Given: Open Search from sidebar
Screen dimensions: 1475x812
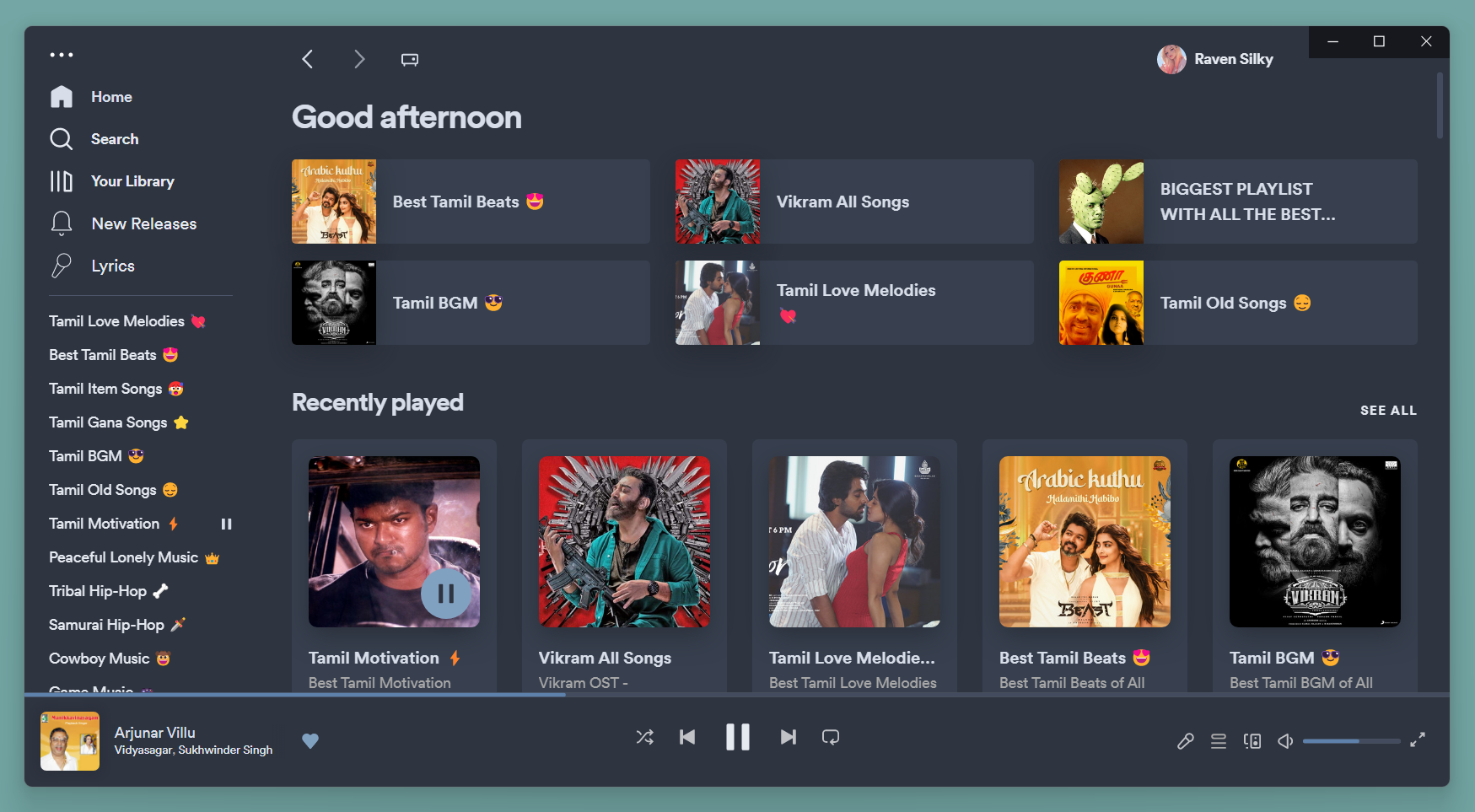Looking at the screenshot, I should pyautogui.click(x=115, y=139).
